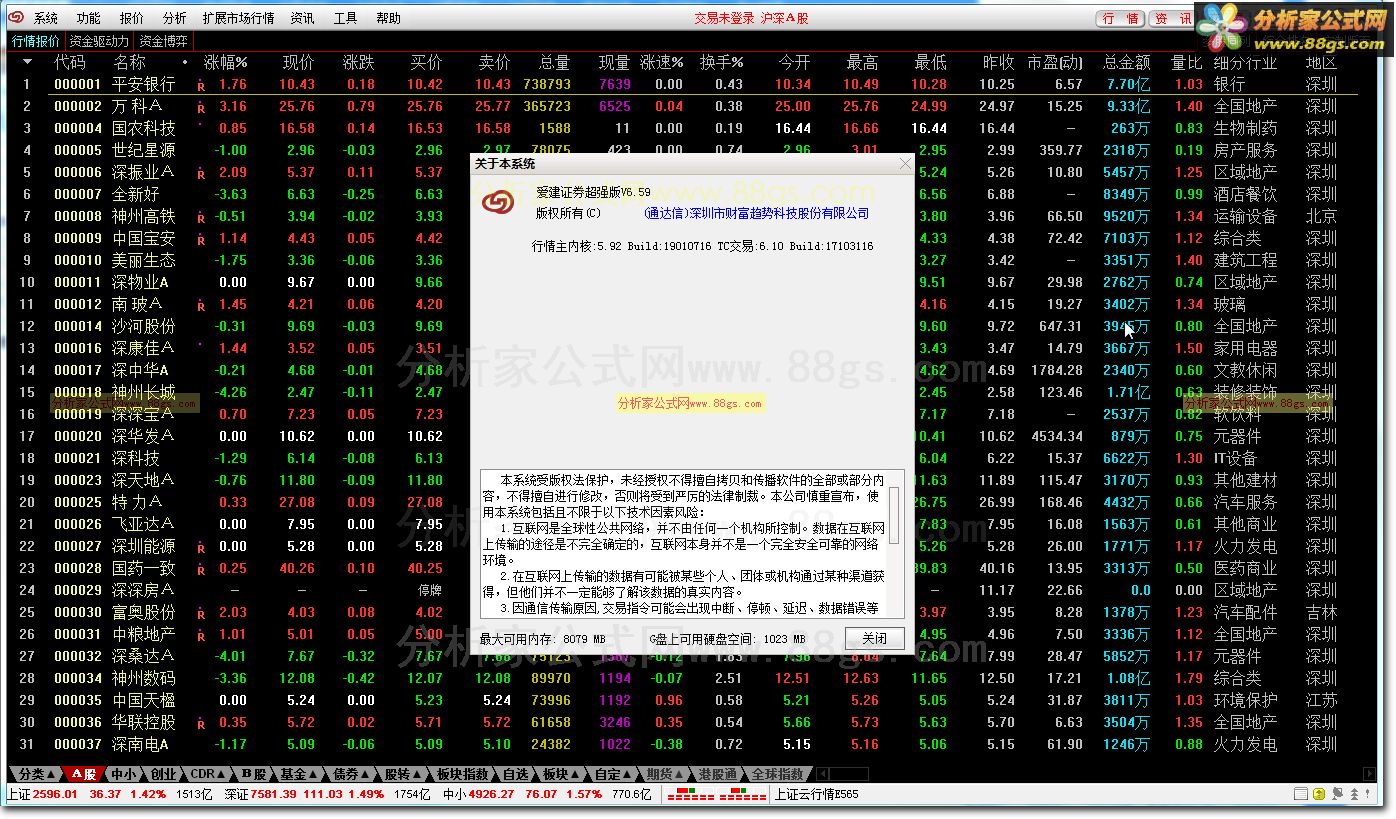Sort by the 细分行业 column header

1246,63
